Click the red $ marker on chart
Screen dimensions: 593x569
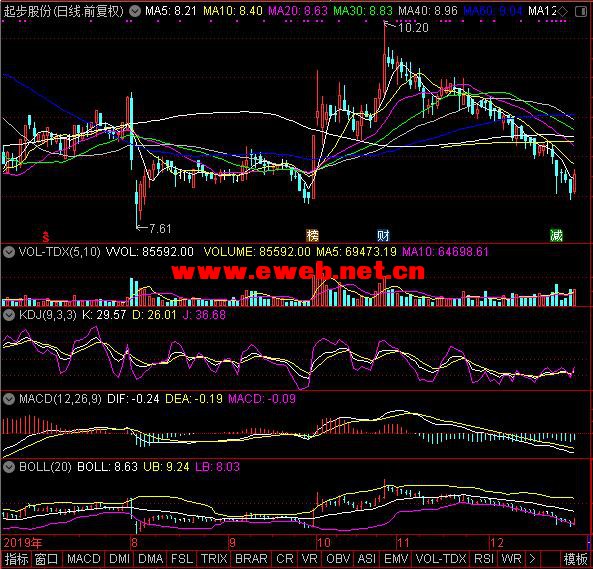[x=46, y=237]
